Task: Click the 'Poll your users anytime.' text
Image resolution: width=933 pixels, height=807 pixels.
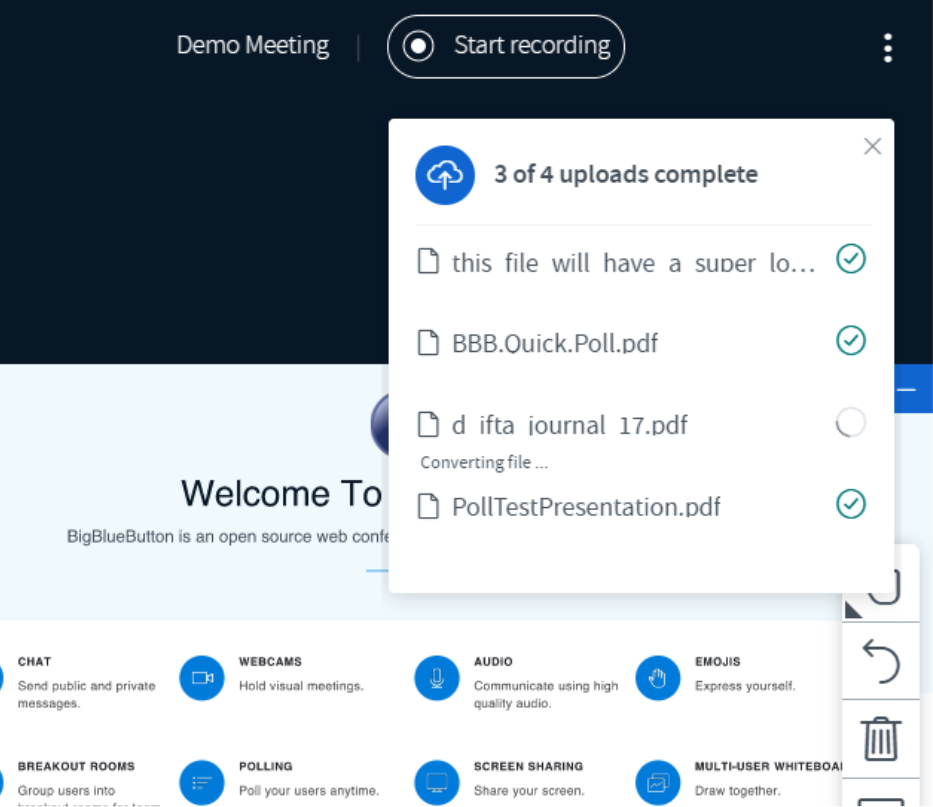Action: click(x=309, y=790)
